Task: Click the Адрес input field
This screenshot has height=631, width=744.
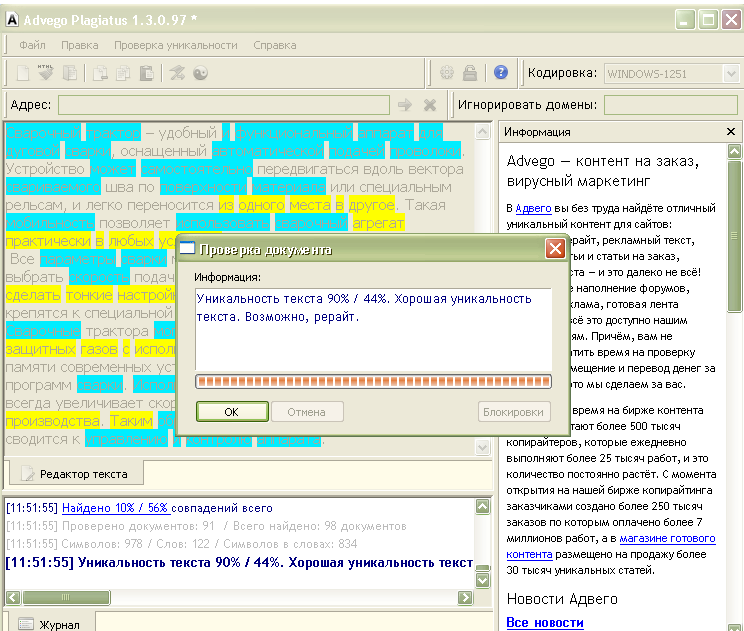Action: [224, 105]
